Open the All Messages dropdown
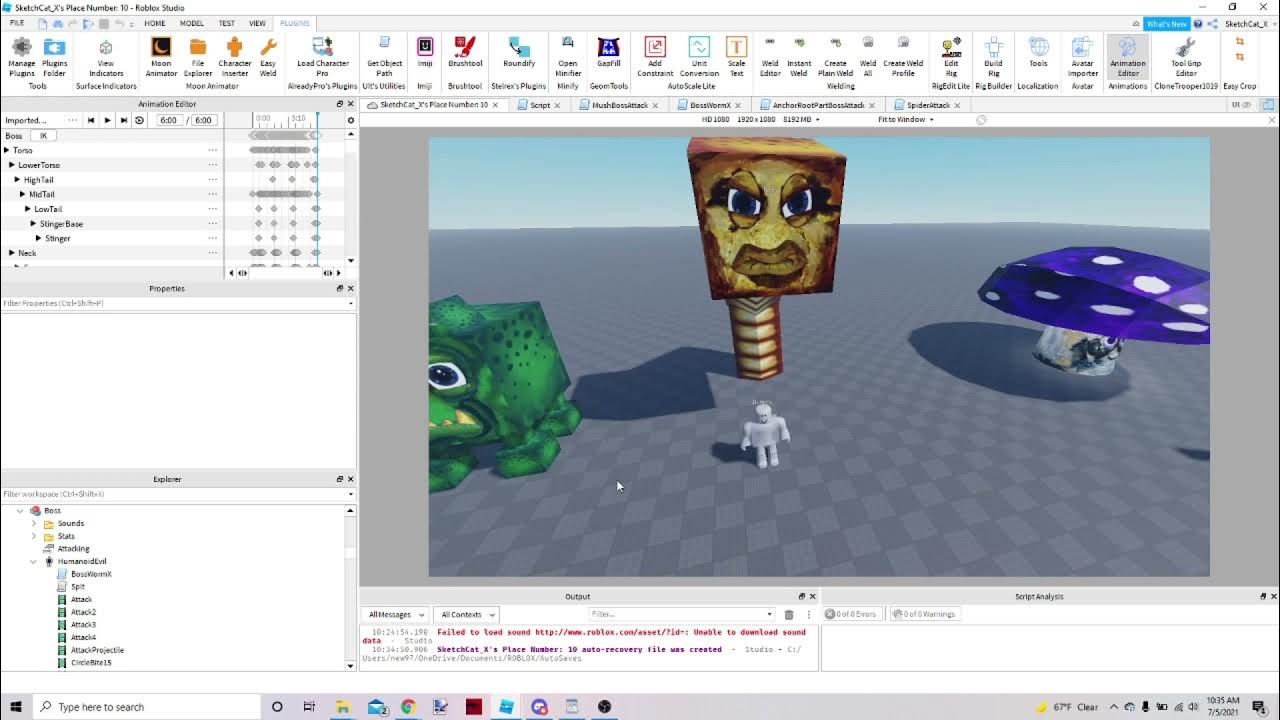The width and height of the screenshot is (1280, 720). click(x=396, y=614)
